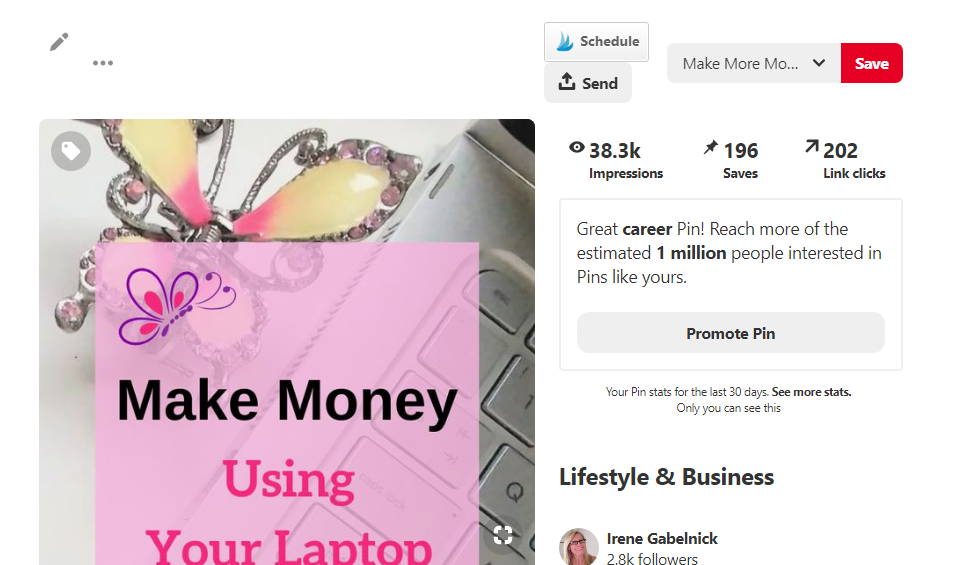The image size is (972, 565).
Task: Open the Irene Gabelnick profile name link
Action: click(x=662, y=538)
